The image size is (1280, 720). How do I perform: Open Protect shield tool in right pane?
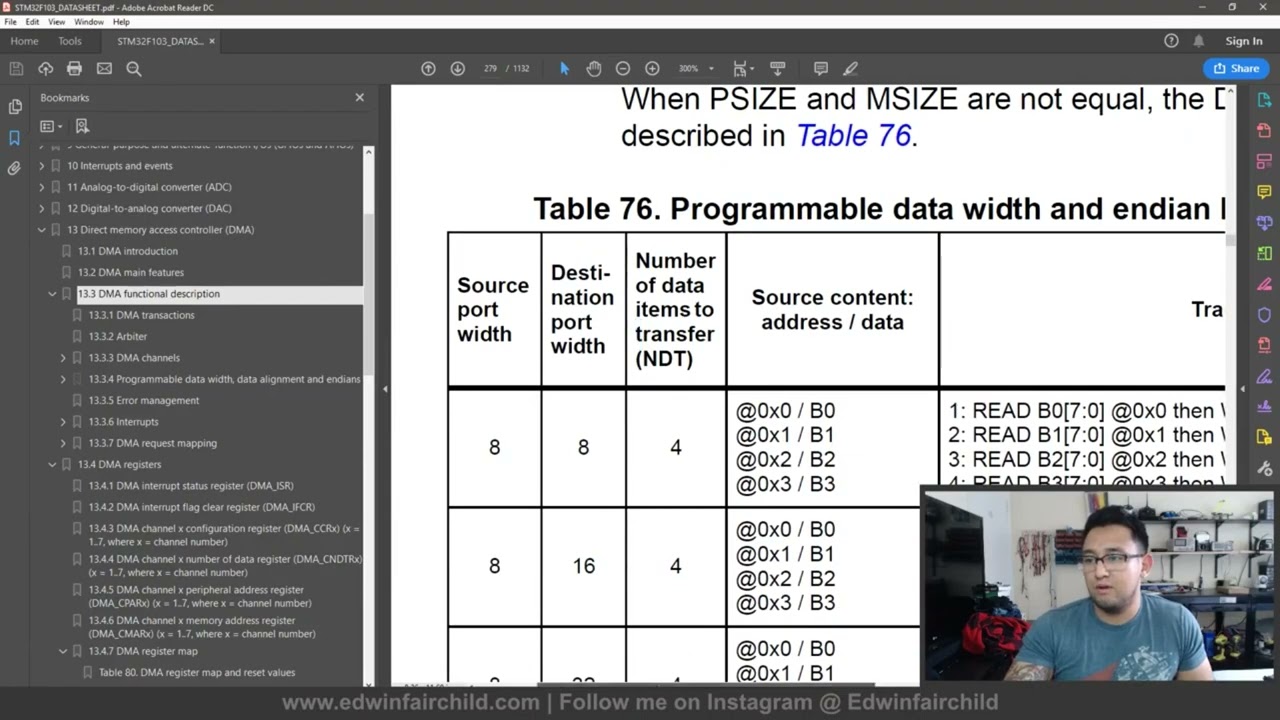(1264, 314)
